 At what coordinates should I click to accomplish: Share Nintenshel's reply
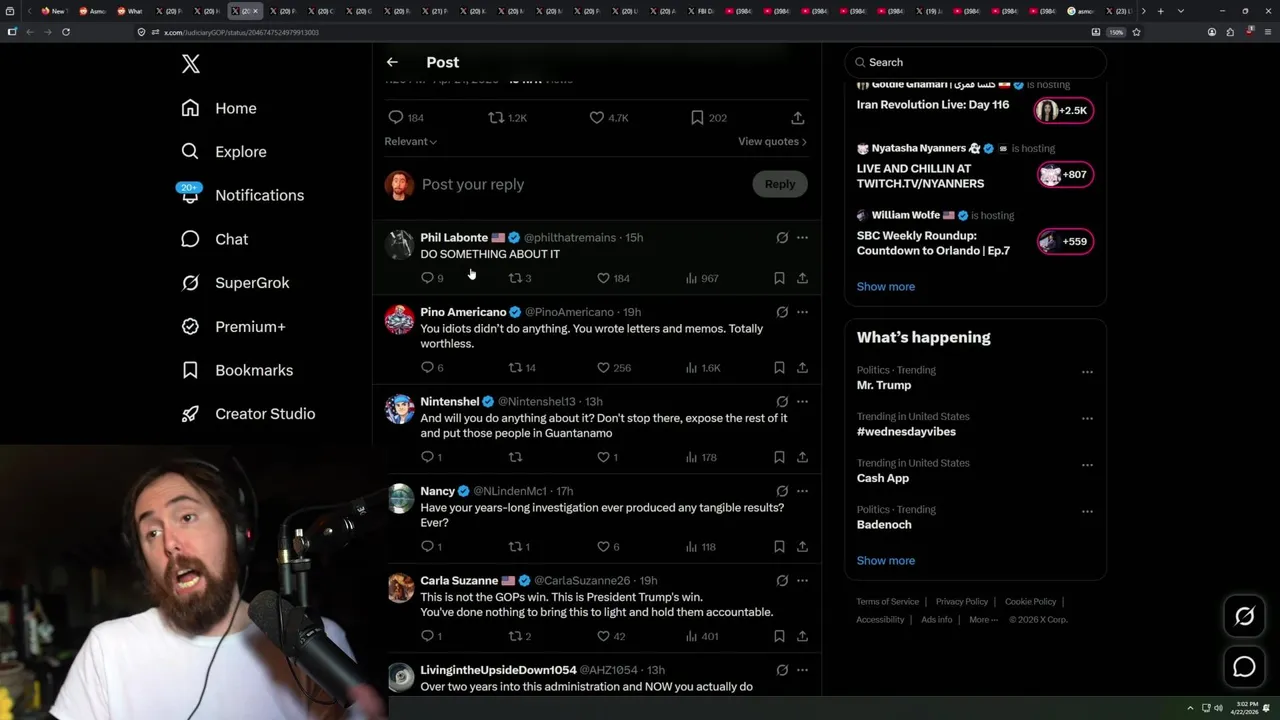[802, 457]
